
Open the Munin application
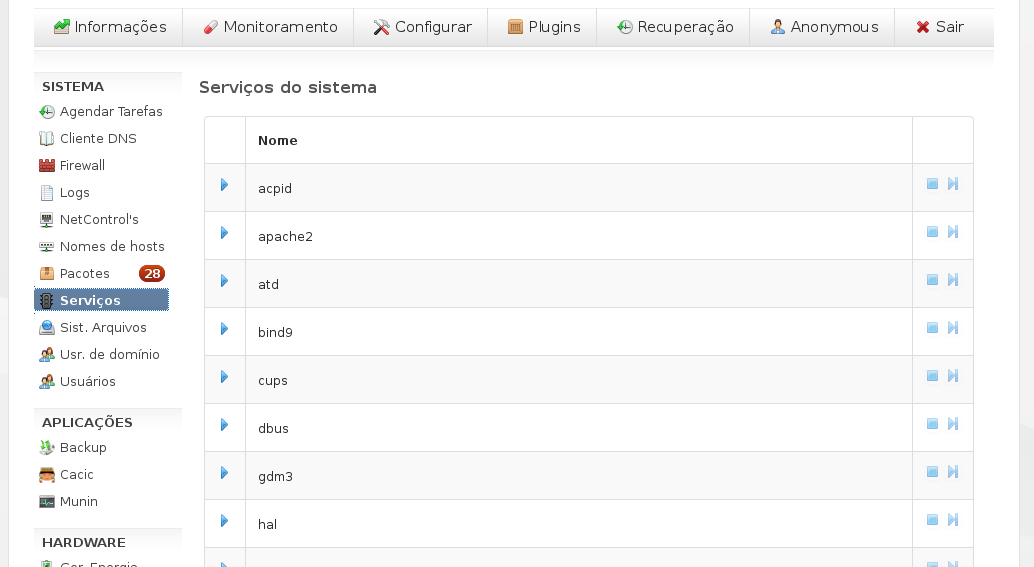click(69, 502)
